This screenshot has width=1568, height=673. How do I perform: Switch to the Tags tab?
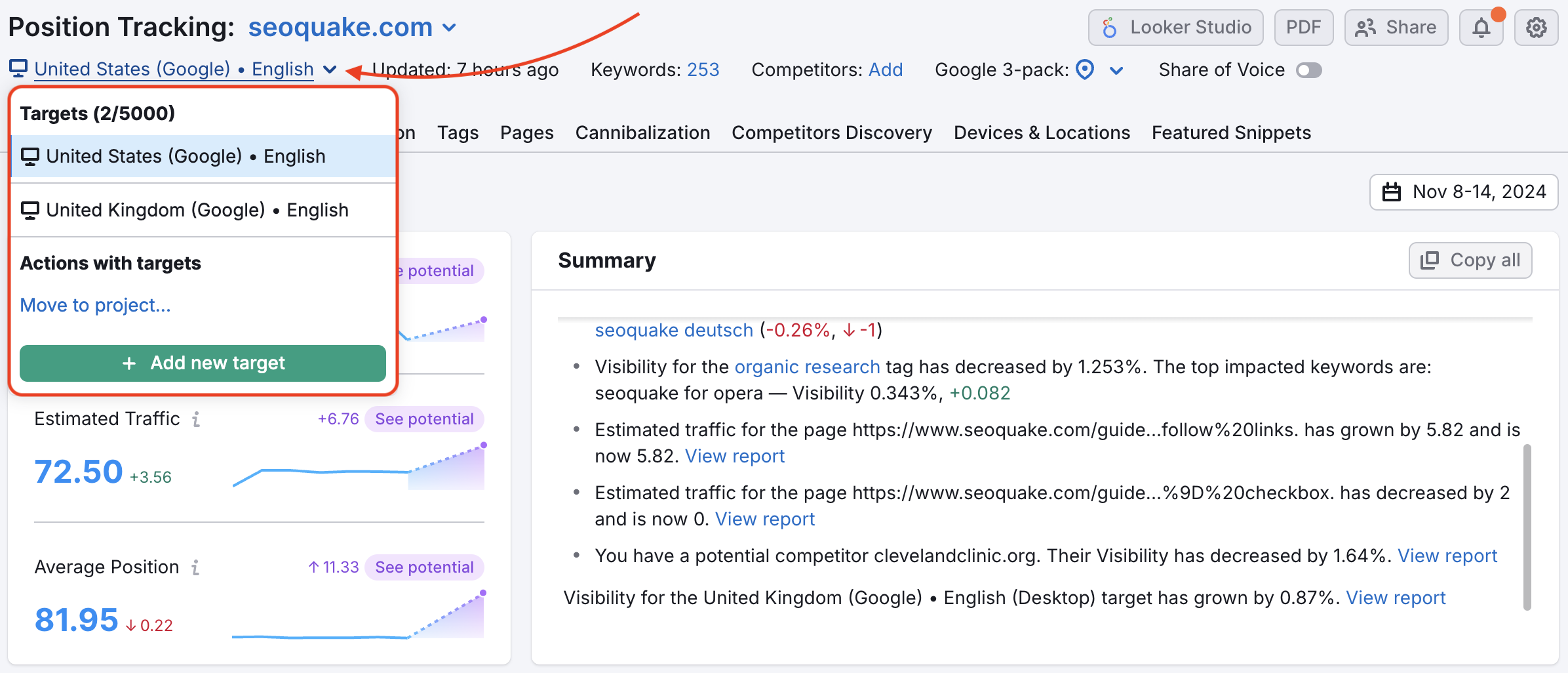458,133
